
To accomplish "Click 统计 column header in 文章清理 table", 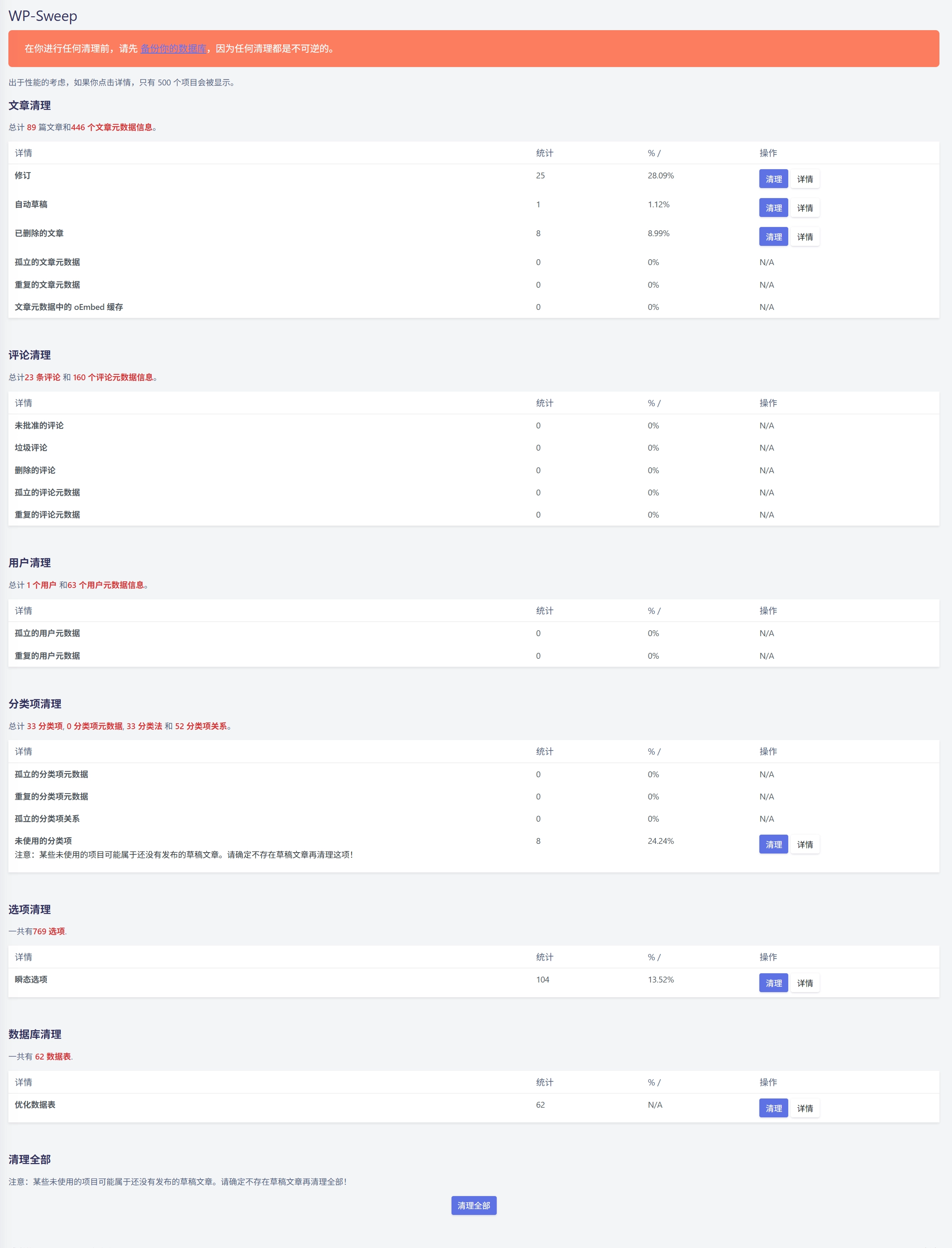I will (544, 153).
